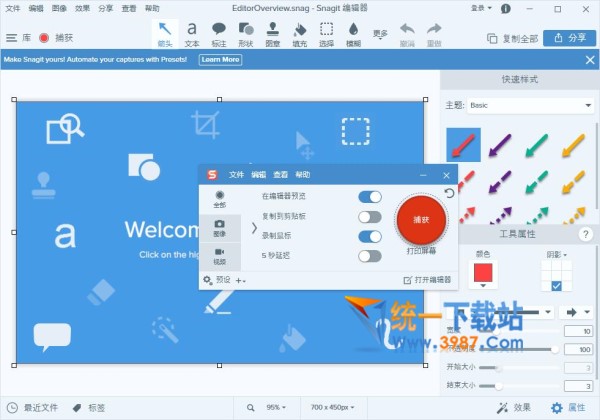Open Properties gear icon (属性)

(557, 408)
